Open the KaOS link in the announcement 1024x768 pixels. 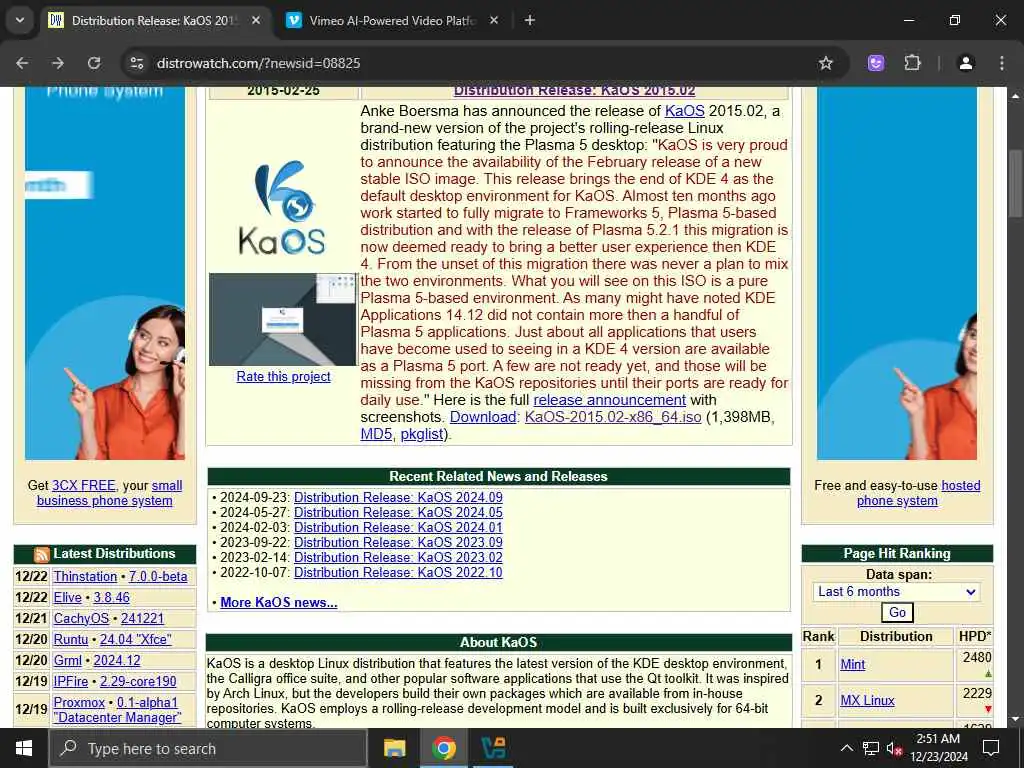684,111
